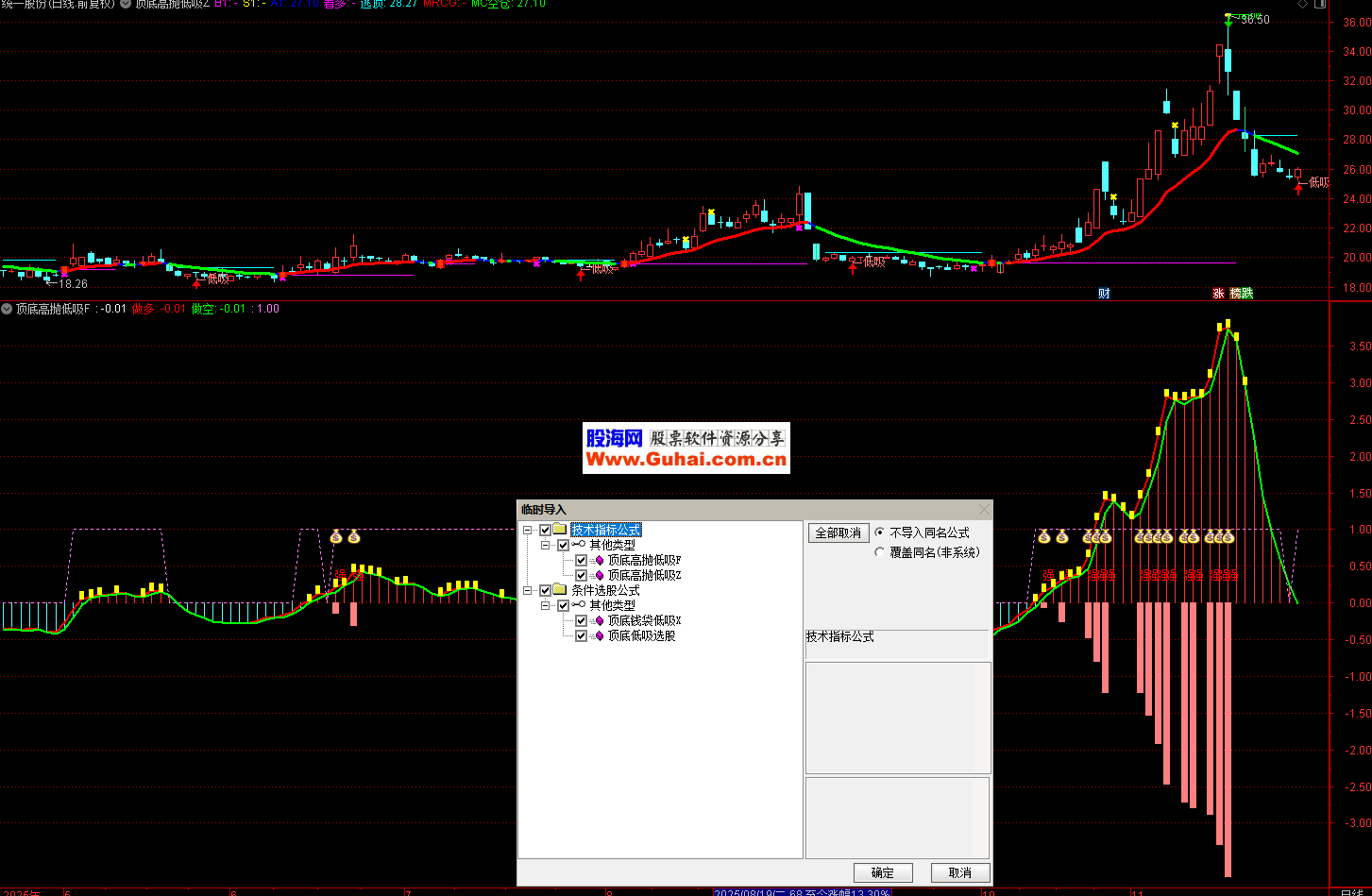Uncheck the 顶底钱袋低吸X formula checkbox
The width and height of the screenshot is (1372, 896).
582,621
